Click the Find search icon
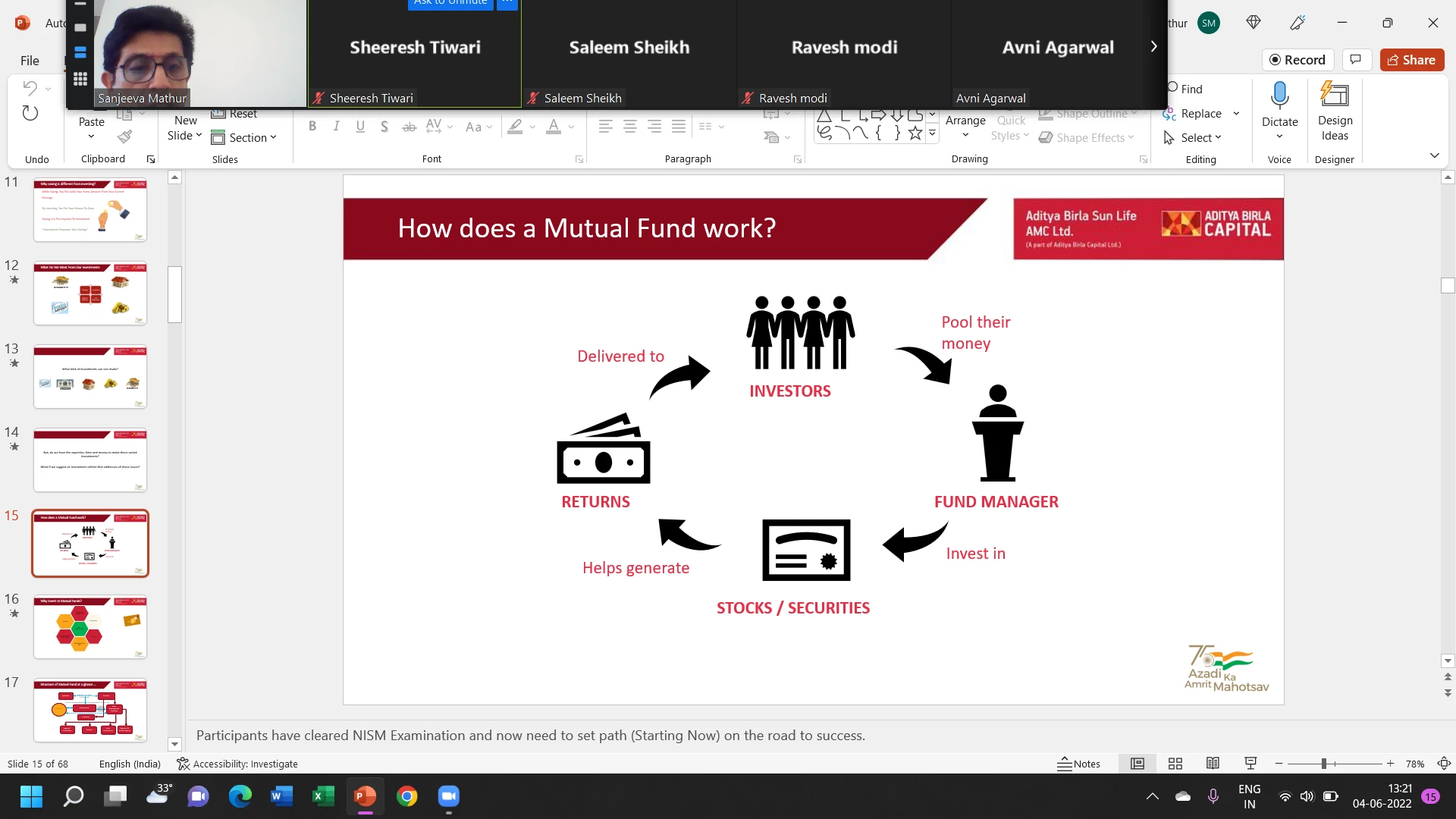The height and width of the screenshot is (819, 1456). (x=1172, y=87)
